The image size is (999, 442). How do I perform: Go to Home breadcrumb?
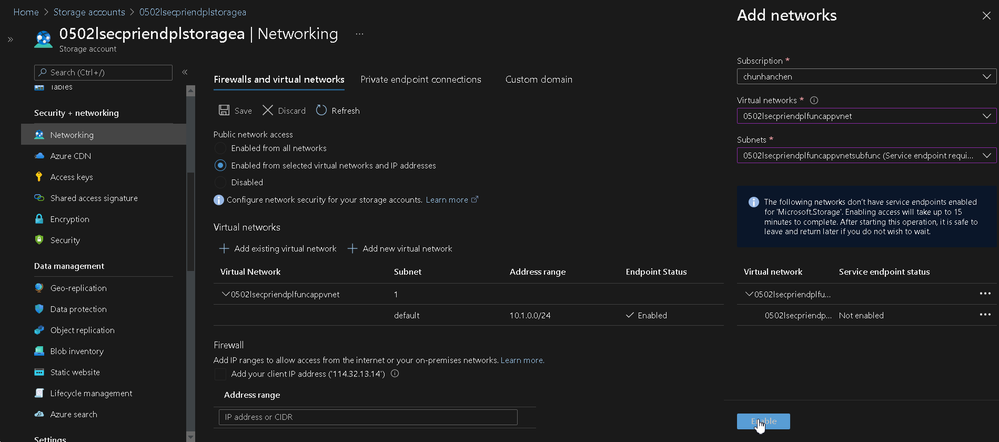click(x=25, y=12)
